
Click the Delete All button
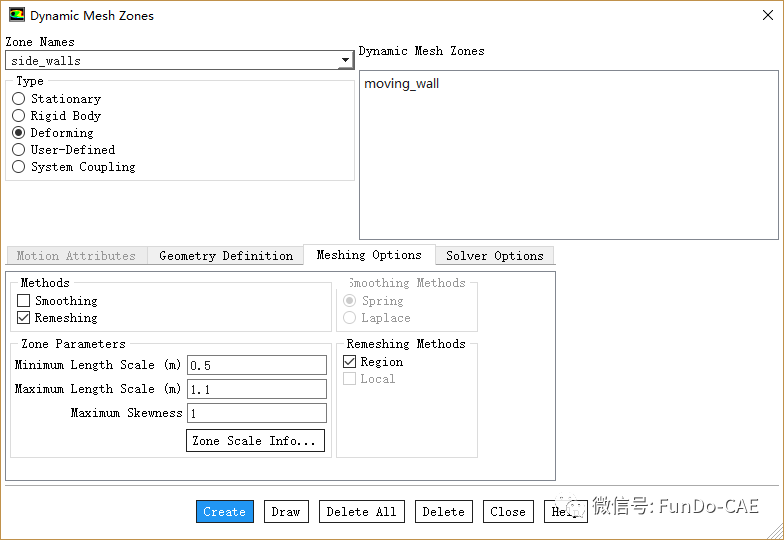361,512
